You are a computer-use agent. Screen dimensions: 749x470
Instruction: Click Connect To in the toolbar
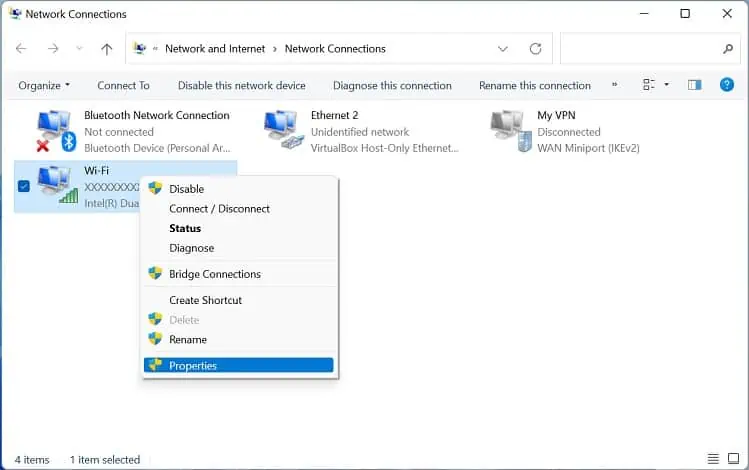123,85
